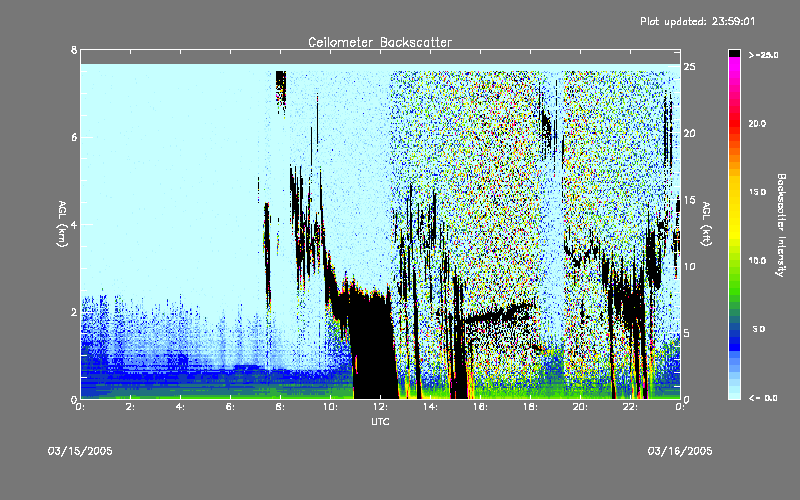The image size is (800, 500).
Task: Click the "Ceilometer Backscatter" plot title
Action: (x=380, y=42)
